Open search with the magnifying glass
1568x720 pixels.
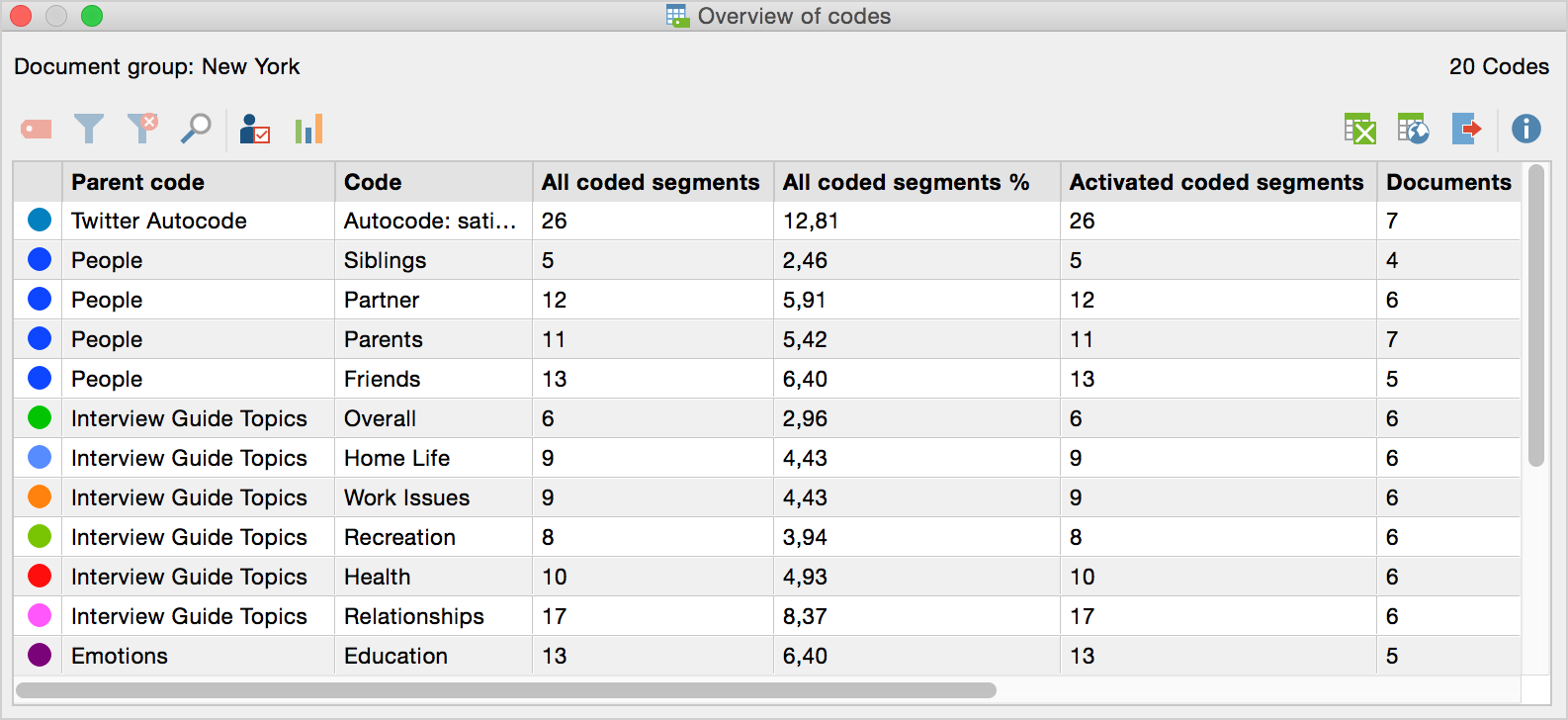point(196,129)
